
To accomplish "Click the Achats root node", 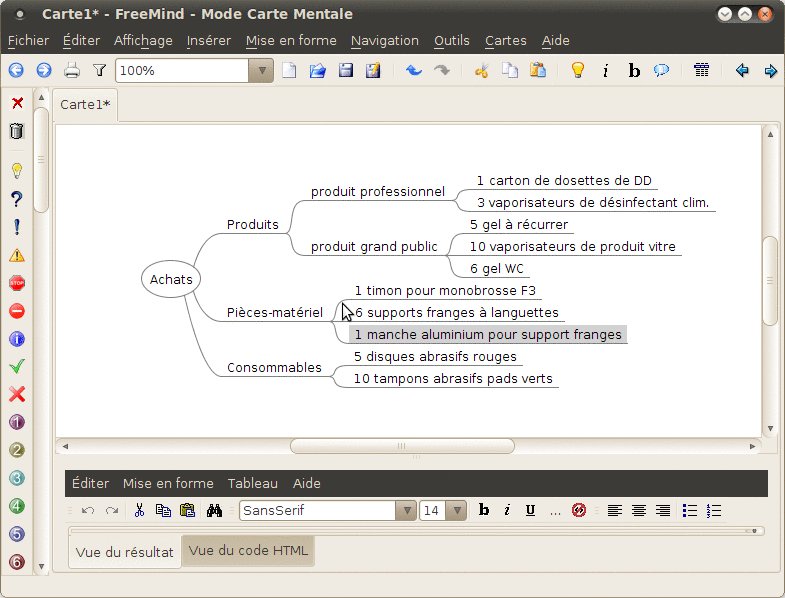I will point(171,279).
